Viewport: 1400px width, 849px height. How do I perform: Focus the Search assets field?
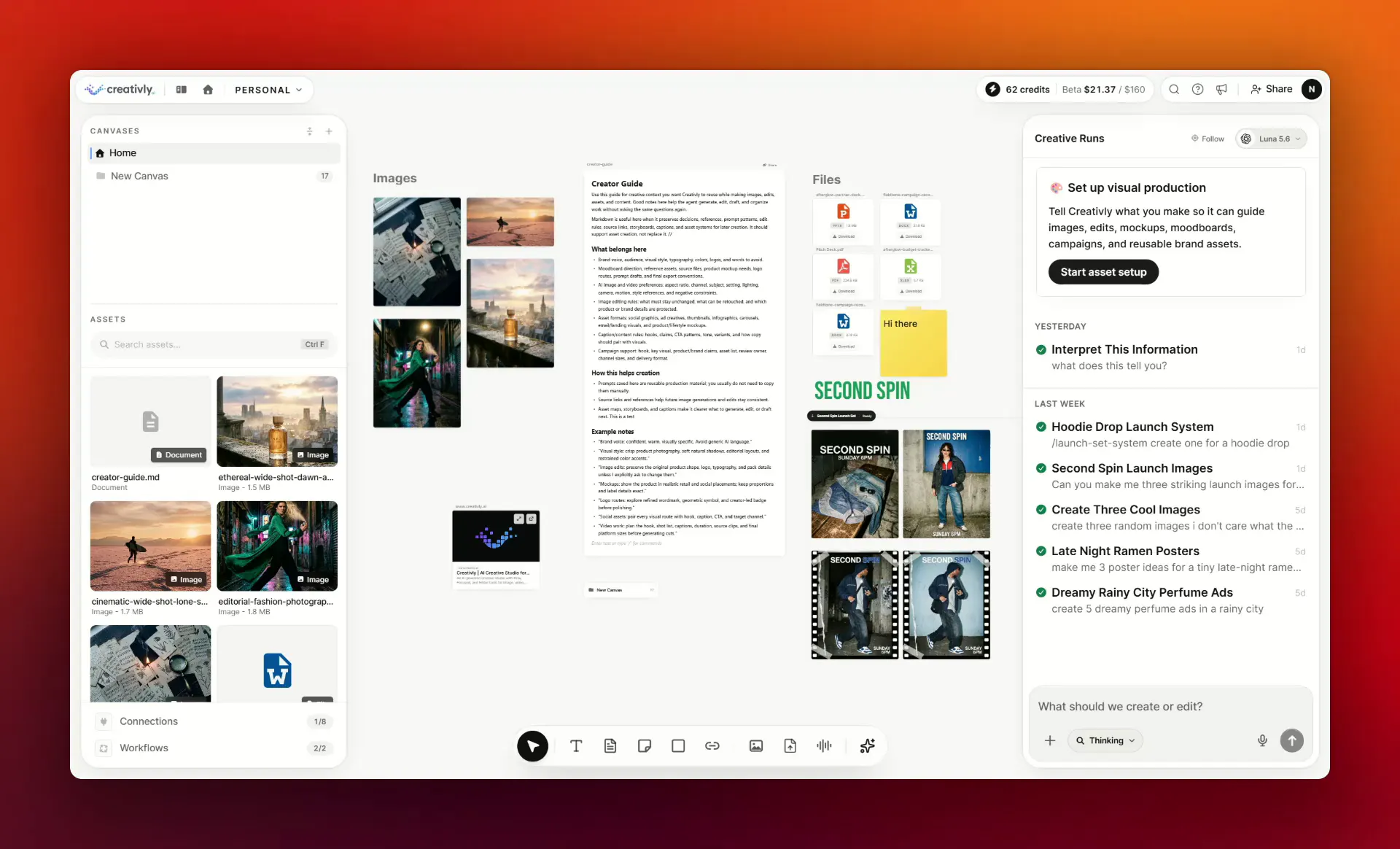[214, 344]
